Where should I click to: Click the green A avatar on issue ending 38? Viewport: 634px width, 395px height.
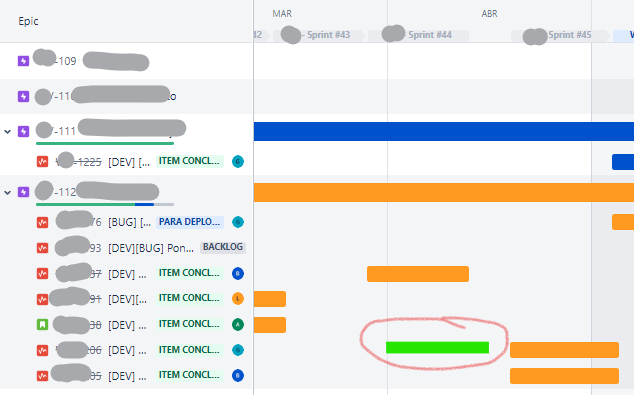pos(238,324)
